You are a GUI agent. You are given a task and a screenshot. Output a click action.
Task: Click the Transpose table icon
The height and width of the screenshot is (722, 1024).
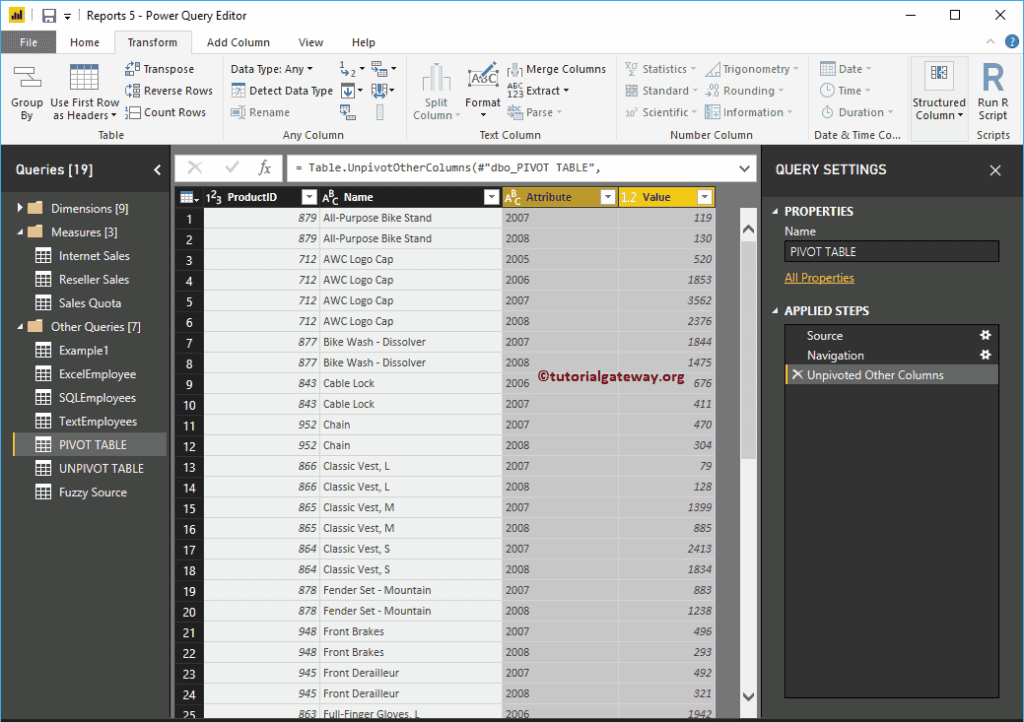click(x=133, y=69)
